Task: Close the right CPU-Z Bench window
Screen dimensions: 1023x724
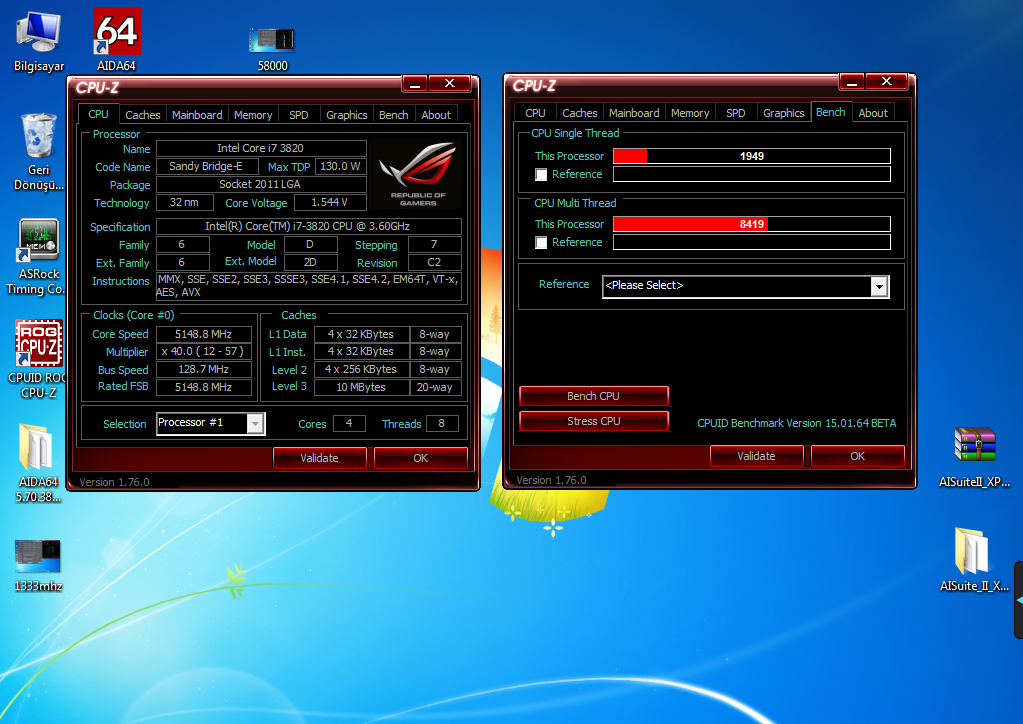Action: (886, 82)
